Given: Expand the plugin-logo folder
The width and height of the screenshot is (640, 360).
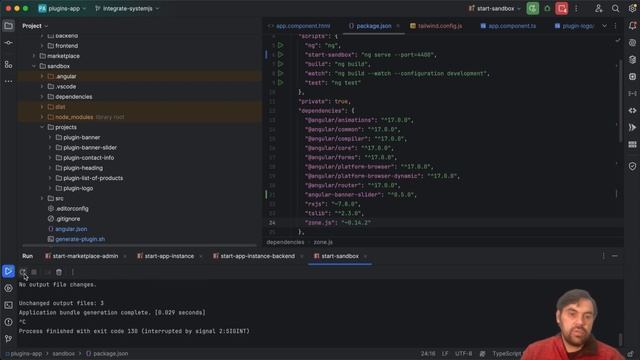Looking at the screenshot, I should pos(50,188).
